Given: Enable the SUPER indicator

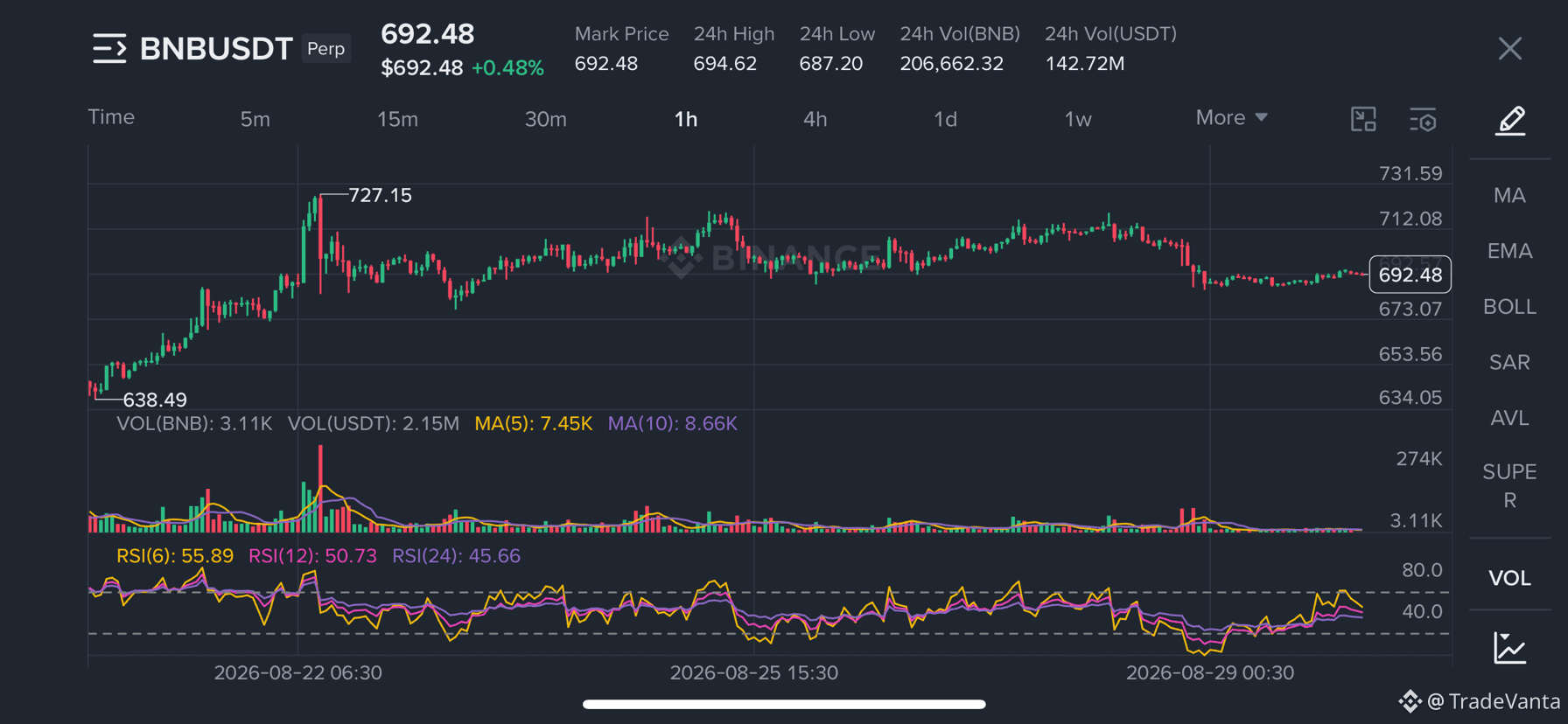Looking at the screenshot, I should pos(1509,485).
